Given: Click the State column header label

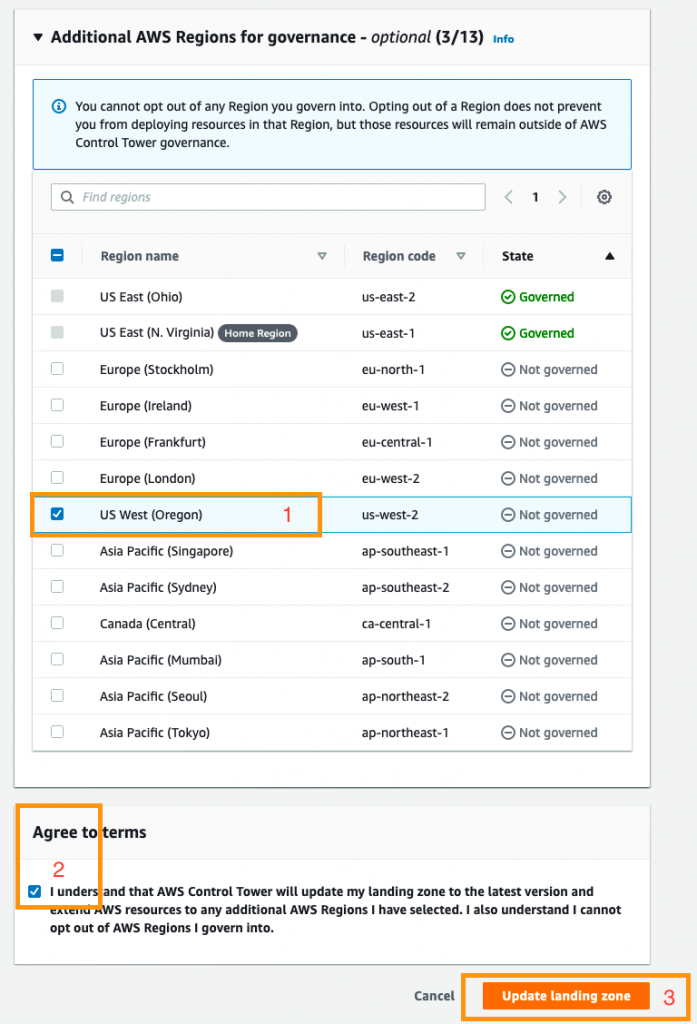Looking at the screenshot, I should click(x=517, y=256).
